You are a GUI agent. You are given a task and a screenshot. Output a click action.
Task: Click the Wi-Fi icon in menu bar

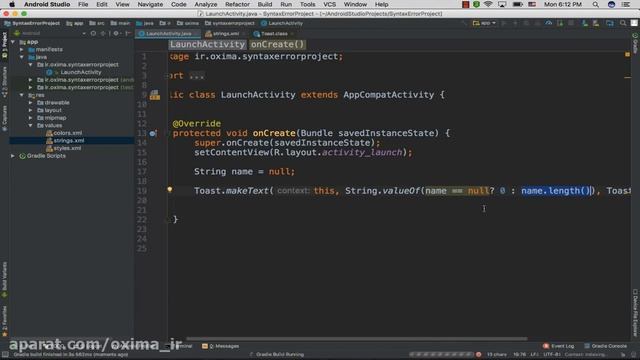click(488, 4)
